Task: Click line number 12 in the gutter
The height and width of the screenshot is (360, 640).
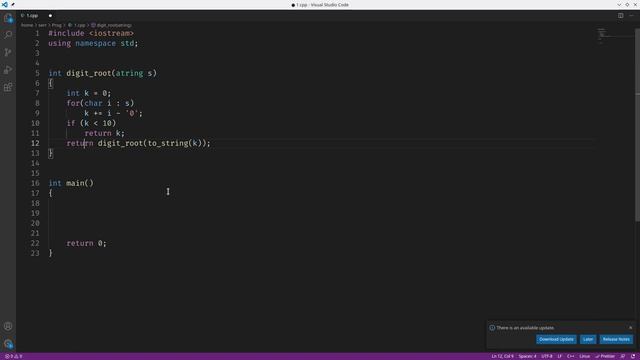Action: click(x=36, y=143)
